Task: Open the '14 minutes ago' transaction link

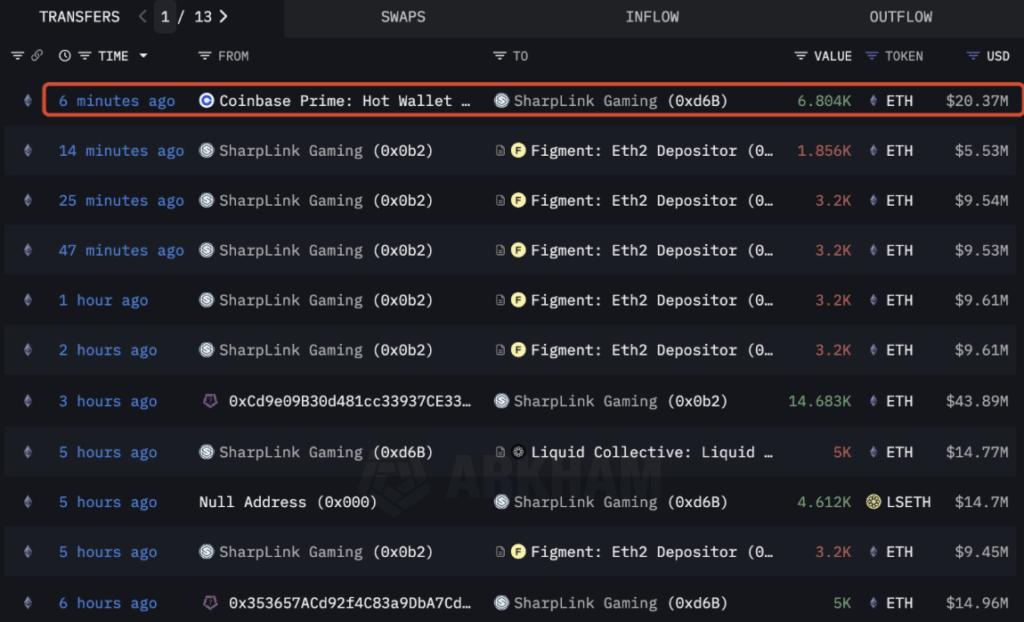Action: (x=121, y=151)
